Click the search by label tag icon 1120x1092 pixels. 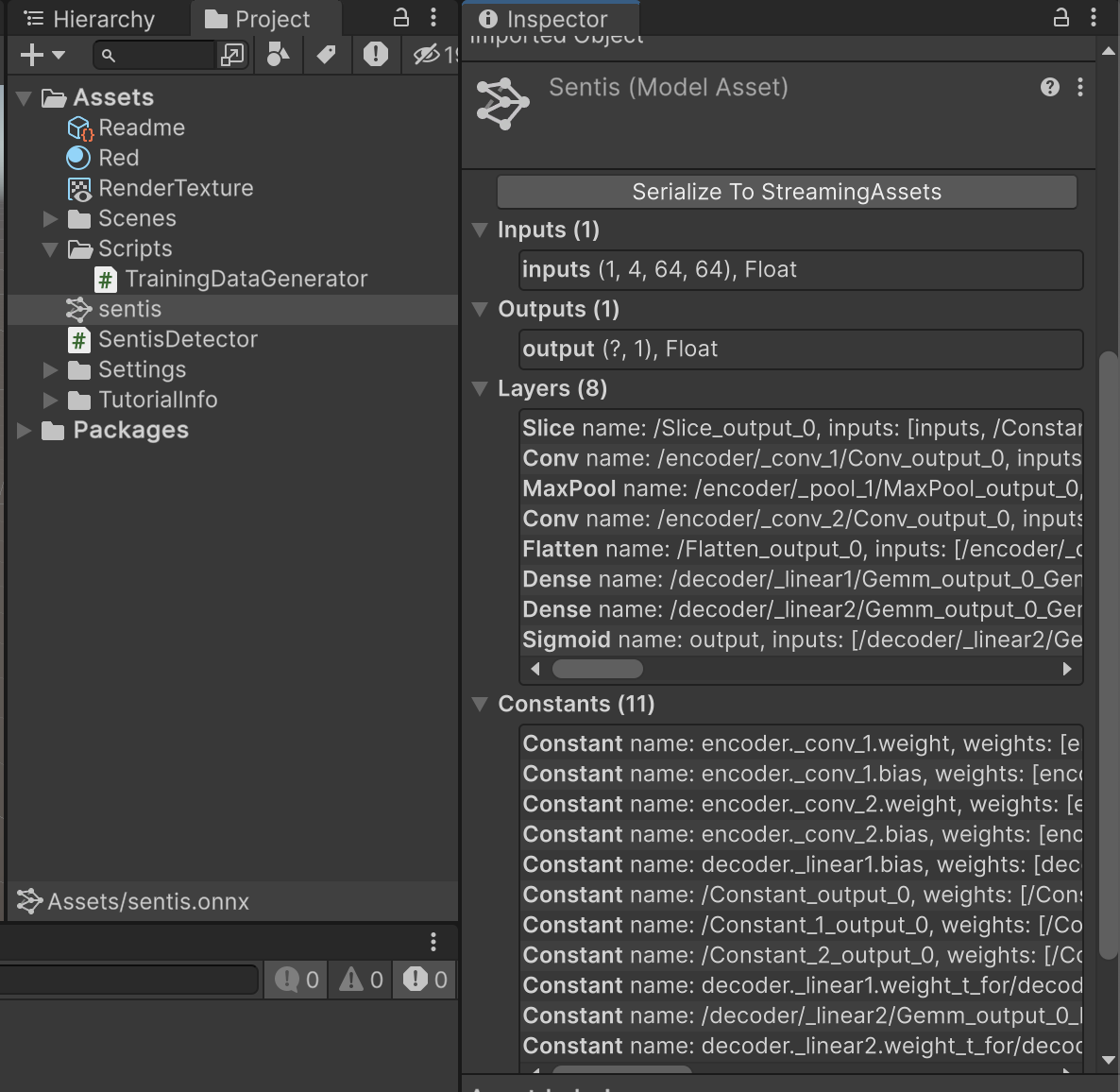(x=327, y=55)
